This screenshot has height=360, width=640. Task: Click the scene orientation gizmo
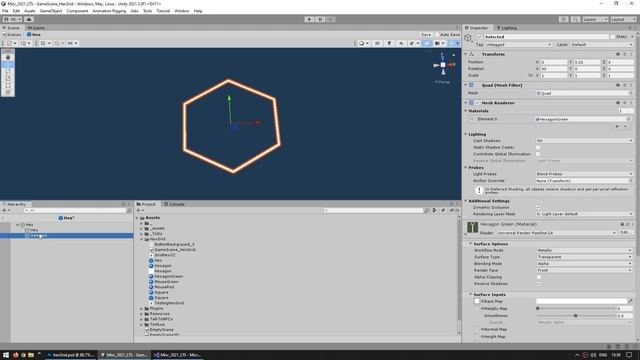[443, 65]
